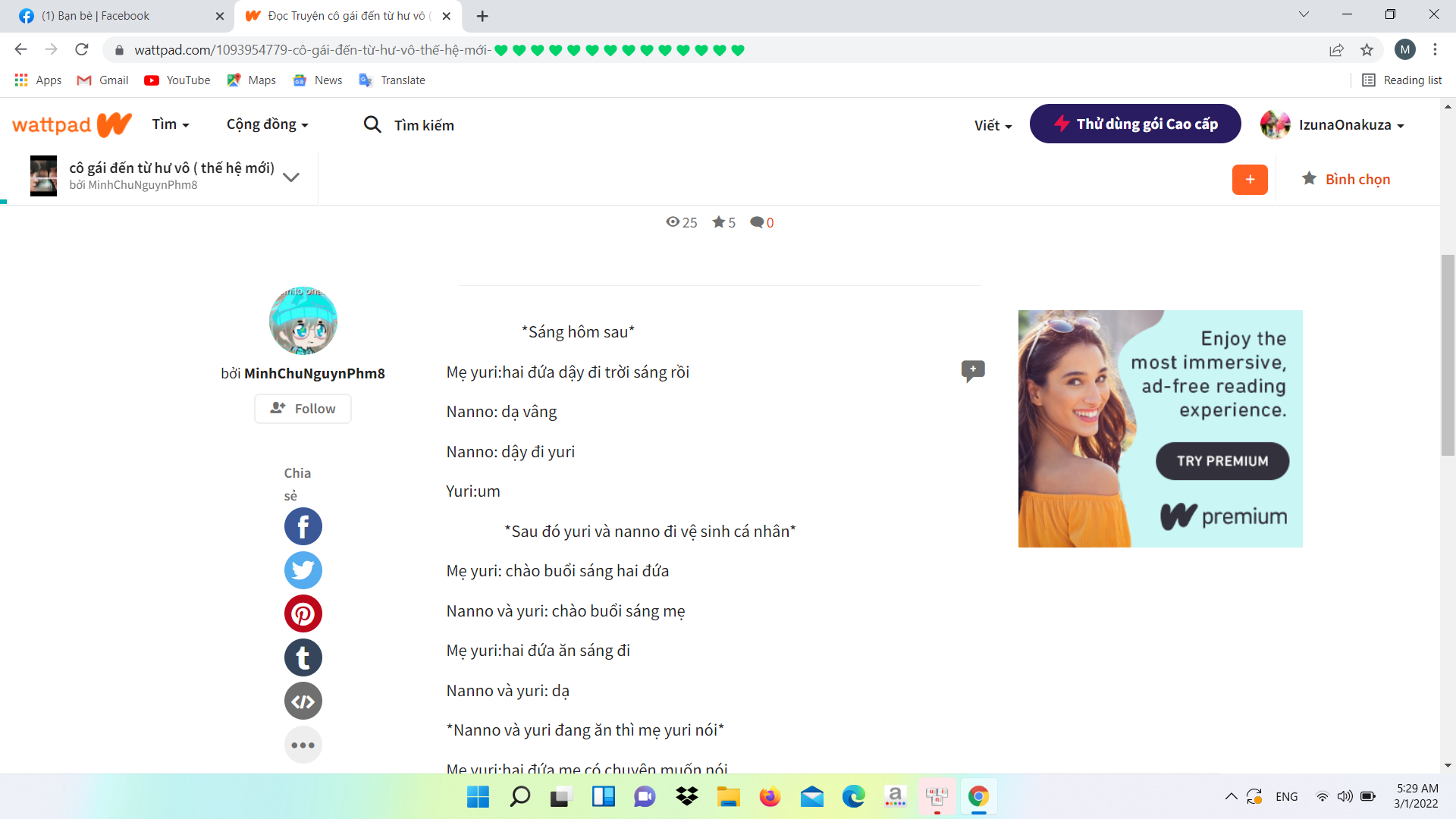Open more share options ellipsis
Image resolution: width=1456 pixels, height=819 pixels.
click(303, 745)
